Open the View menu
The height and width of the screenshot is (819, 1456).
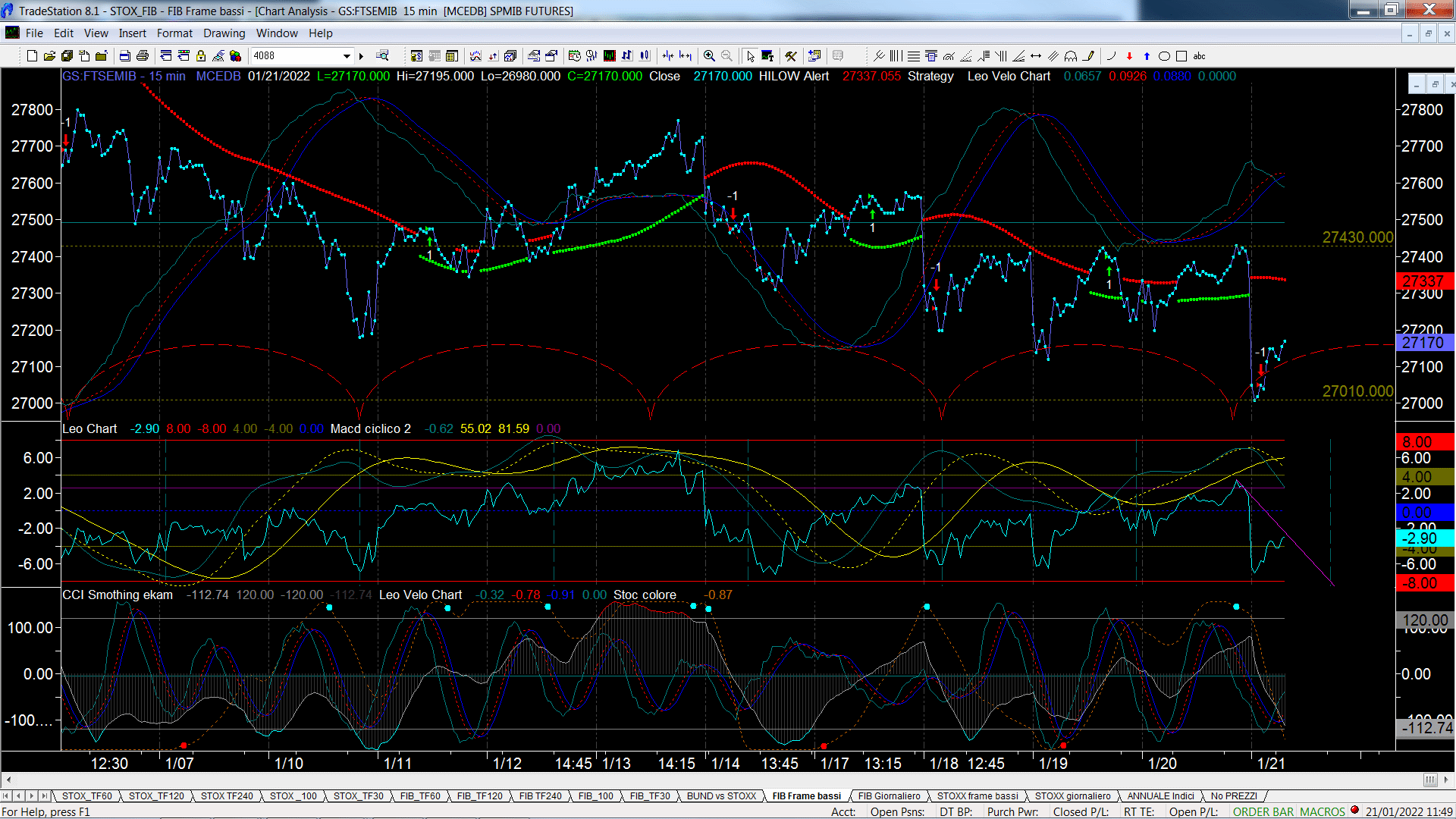coord(96,33)
